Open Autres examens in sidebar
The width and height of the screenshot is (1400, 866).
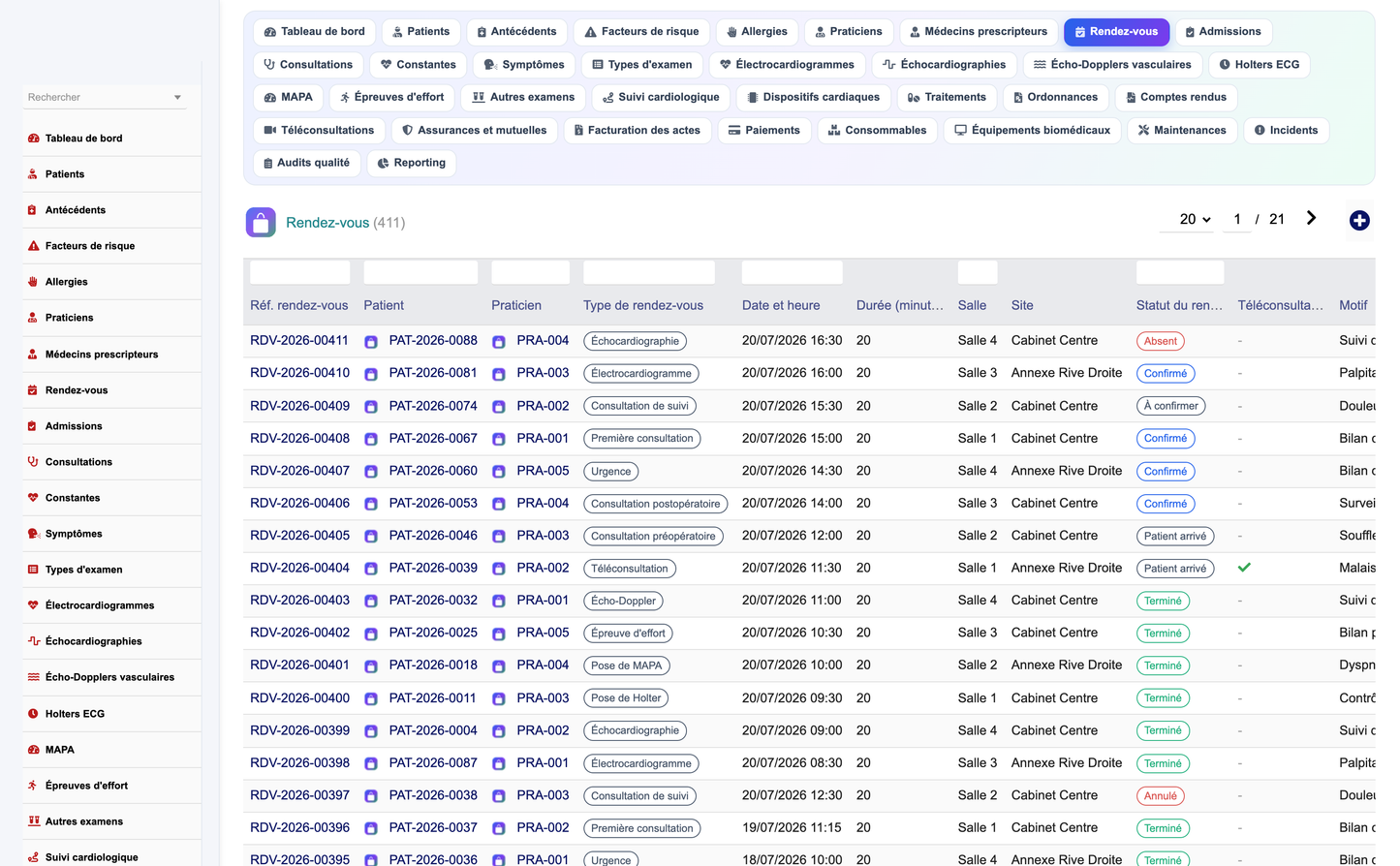pos(83,821)
